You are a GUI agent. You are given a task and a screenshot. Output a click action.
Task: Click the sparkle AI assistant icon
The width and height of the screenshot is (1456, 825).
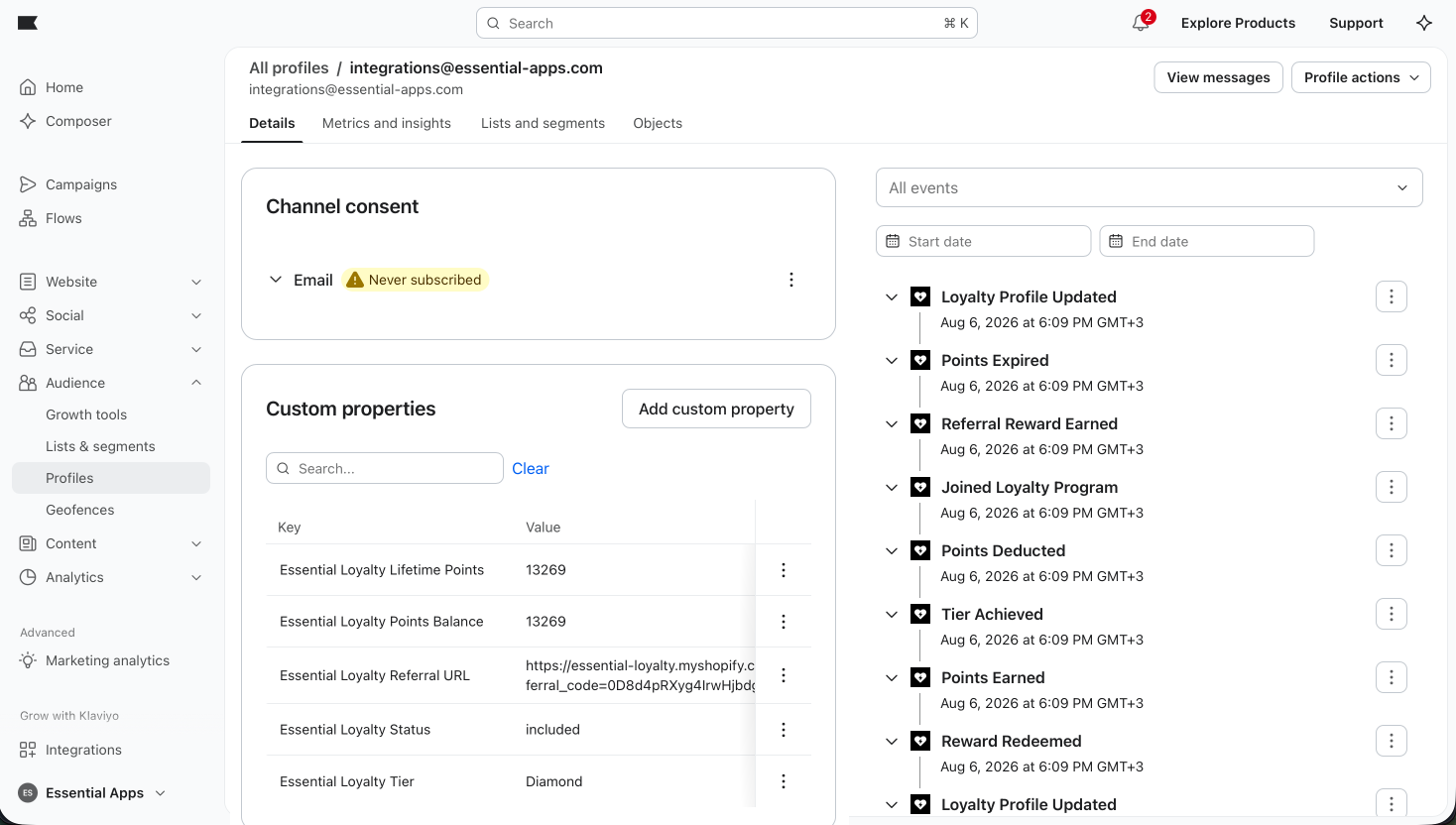1424,23
